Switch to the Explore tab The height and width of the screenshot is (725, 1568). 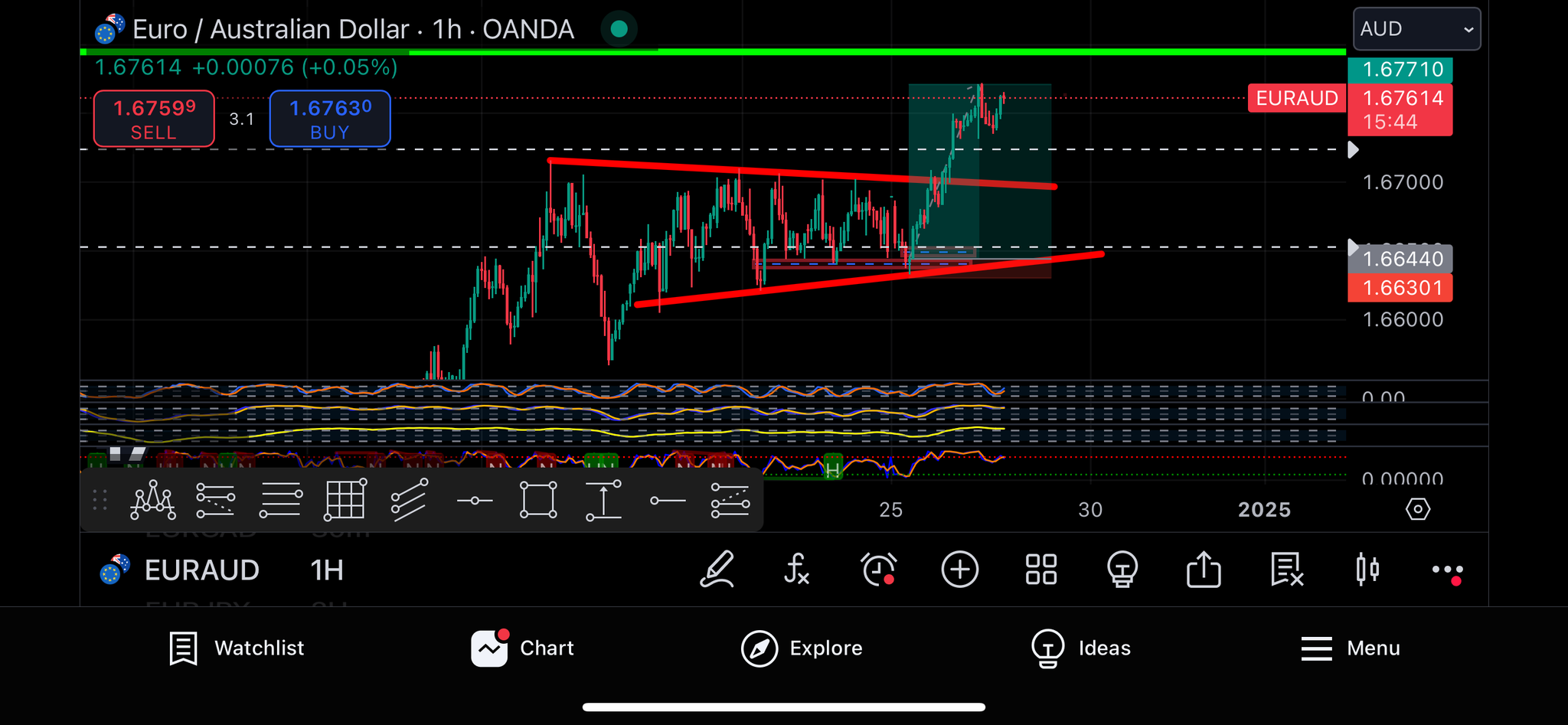(x=802, y=648)
